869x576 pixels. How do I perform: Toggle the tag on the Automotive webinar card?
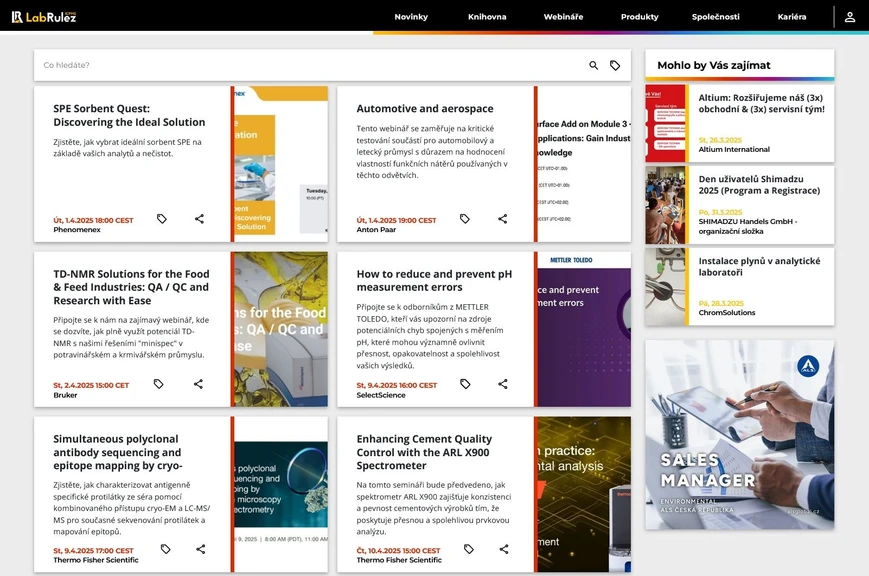464,218
